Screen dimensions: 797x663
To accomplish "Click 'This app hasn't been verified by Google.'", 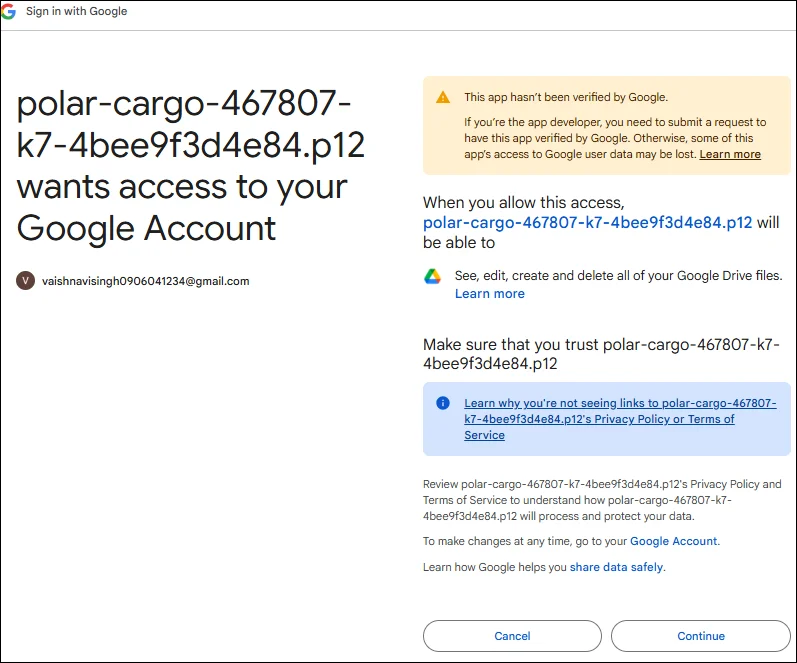I will pos(566,97).
